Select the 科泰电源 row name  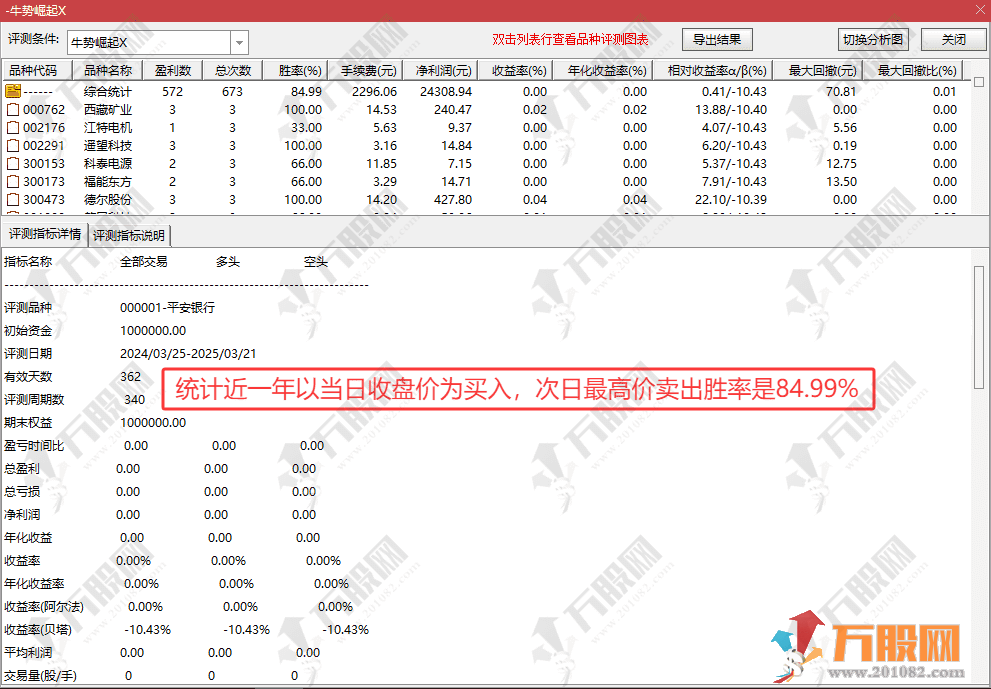[x=108, y=164]
